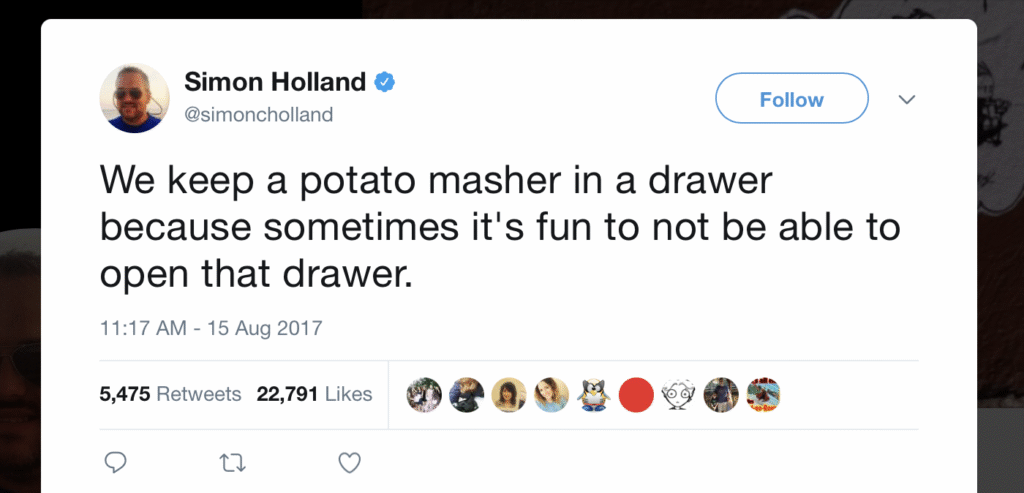Click the sketched cartoon face avatar
This screenshot has width=1024, height=493.
tap(678, 395)
